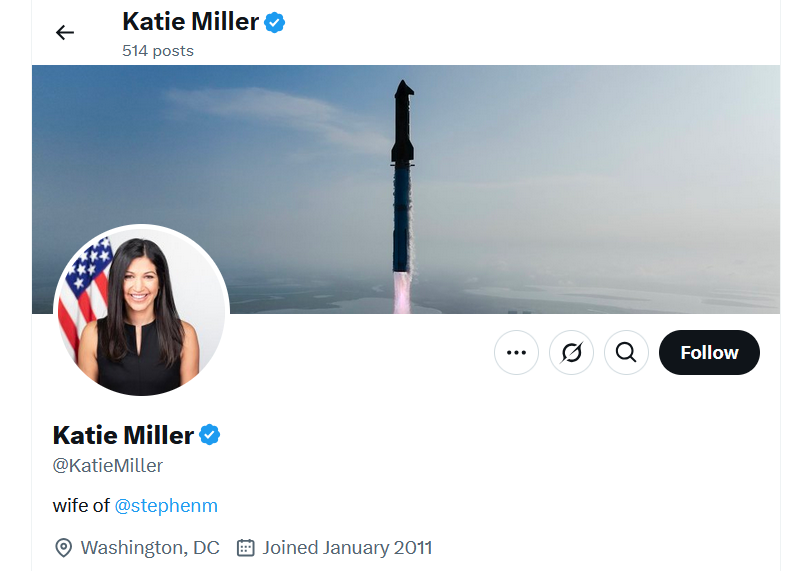Viewport: 790px width, 571px height.
Task: Click the blue verified badge in header
Action: [275, 23]
